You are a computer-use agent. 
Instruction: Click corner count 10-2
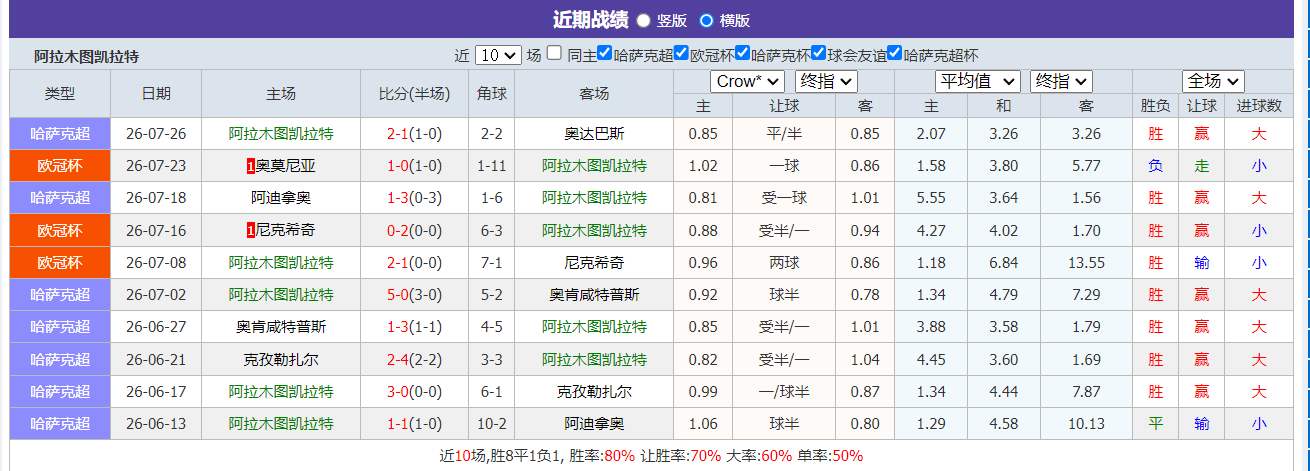[491, 424]
